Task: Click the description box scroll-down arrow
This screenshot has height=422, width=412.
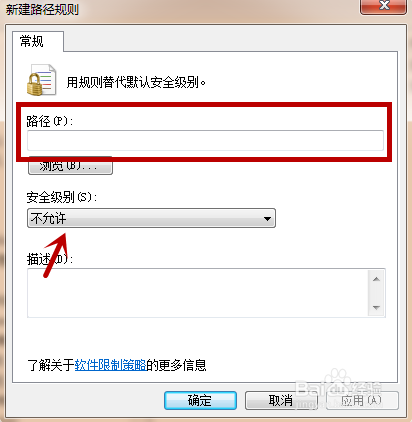Action: coord(377,307)
